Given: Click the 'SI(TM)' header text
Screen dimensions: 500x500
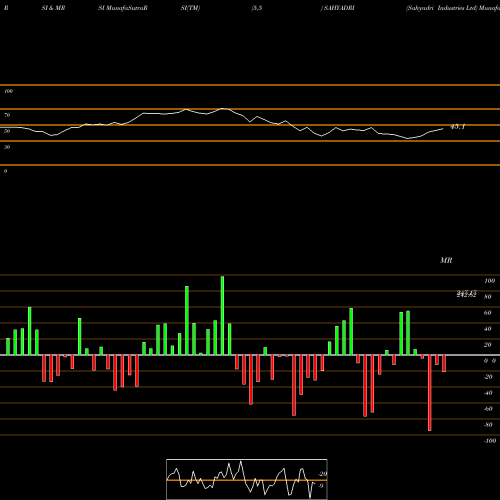Looking at the screenshot, I should click(190, 8).
